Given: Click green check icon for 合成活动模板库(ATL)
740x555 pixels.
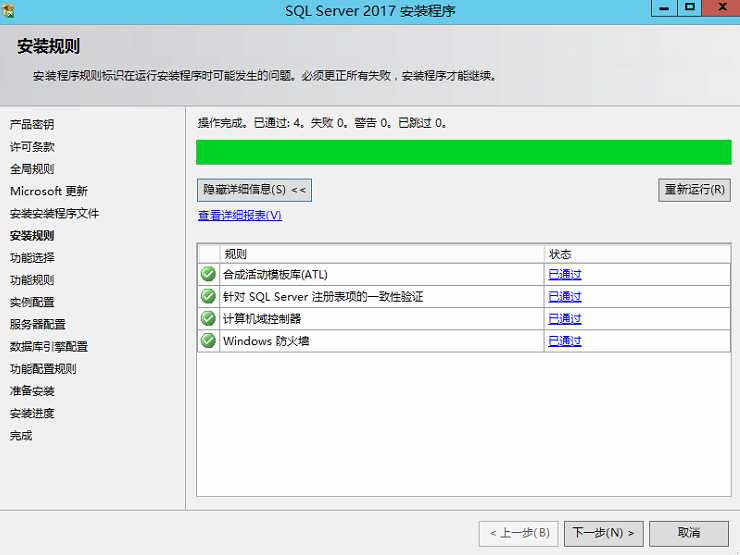Looking at the screenshot, I should 208,274.
